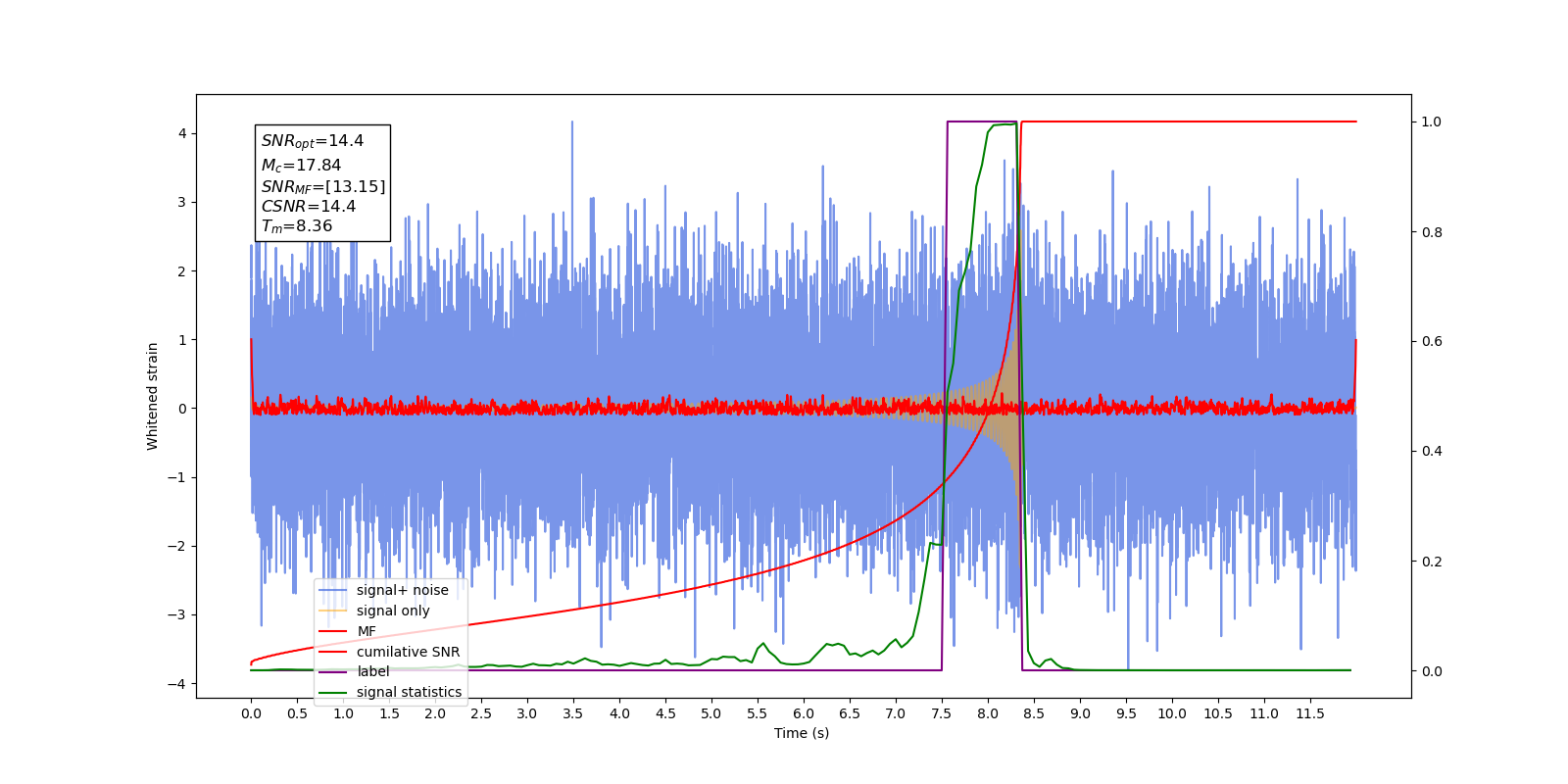This screenshot has width=1568, height=784.
Task: Click the 6.0 x-axis tick label
Action: (804, 714)
